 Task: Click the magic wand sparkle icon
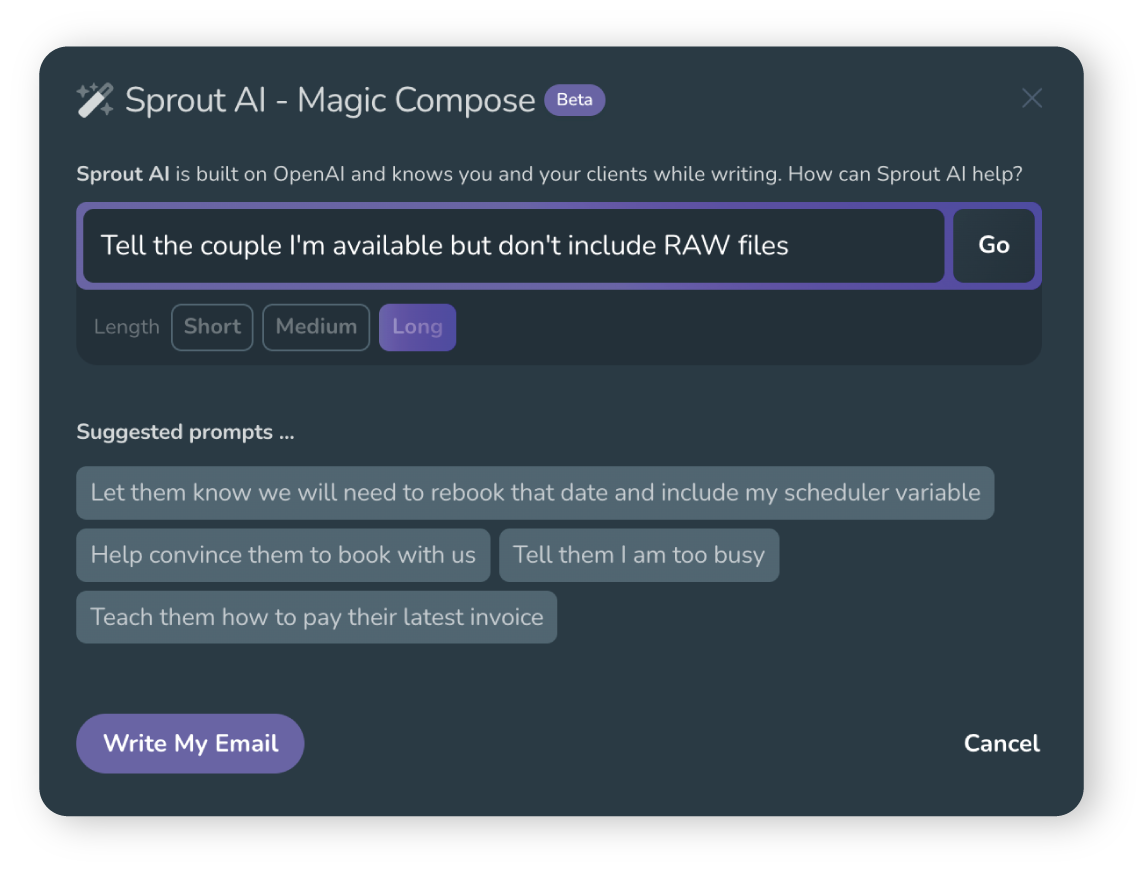click(95, 100)
